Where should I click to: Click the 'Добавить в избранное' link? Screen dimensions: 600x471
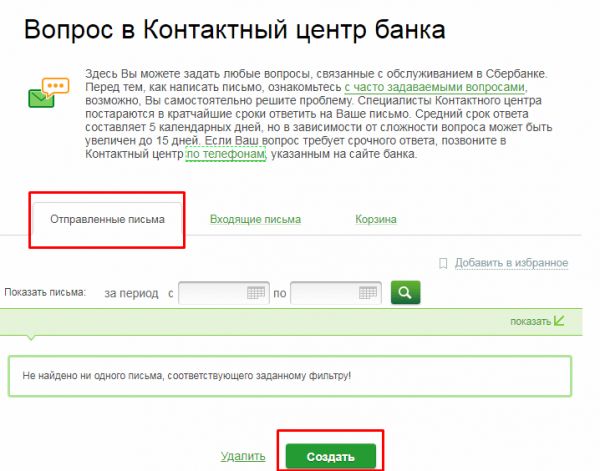(x=511, y=263)
